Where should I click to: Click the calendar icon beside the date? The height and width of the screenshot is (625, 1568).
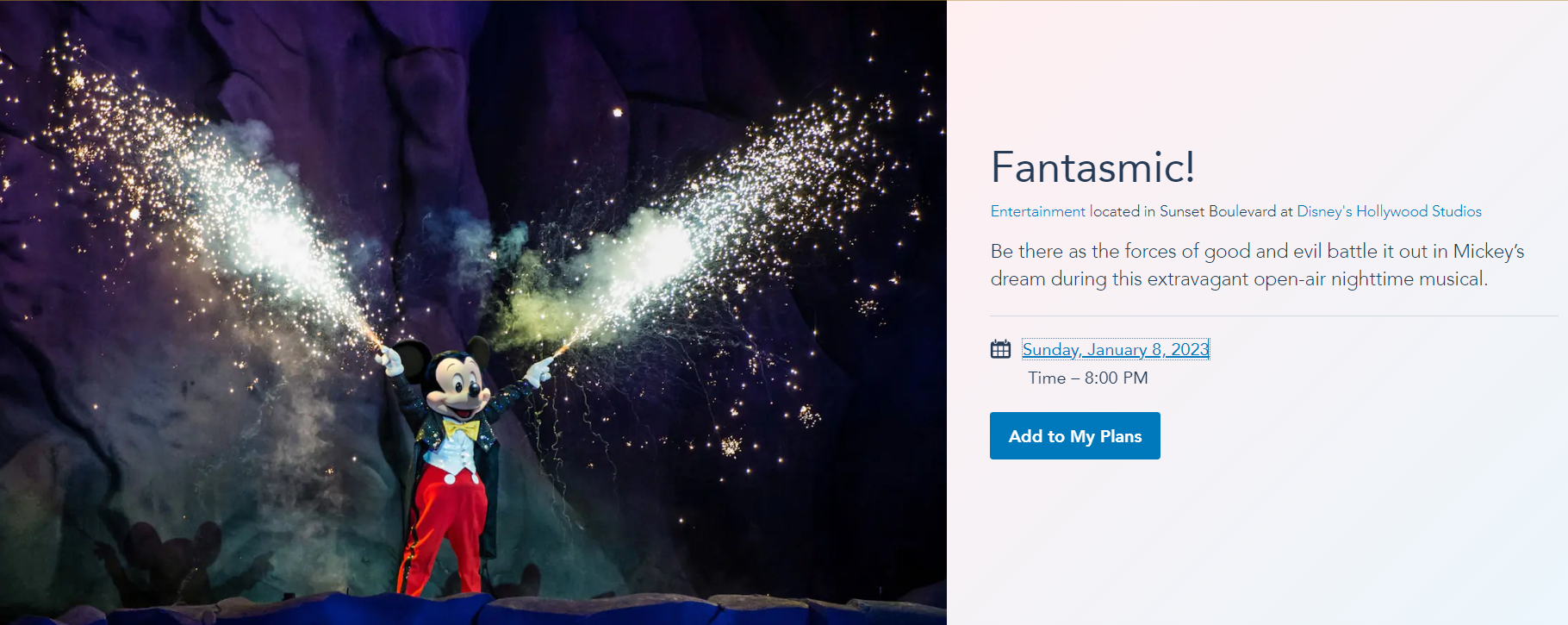tap(1000, 349)
